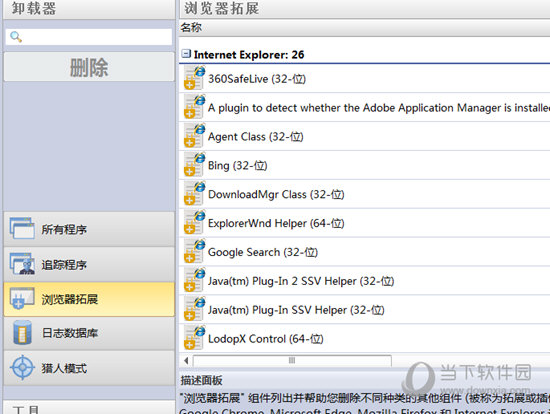Select the 浏览器拓展 section

(89, 299)
